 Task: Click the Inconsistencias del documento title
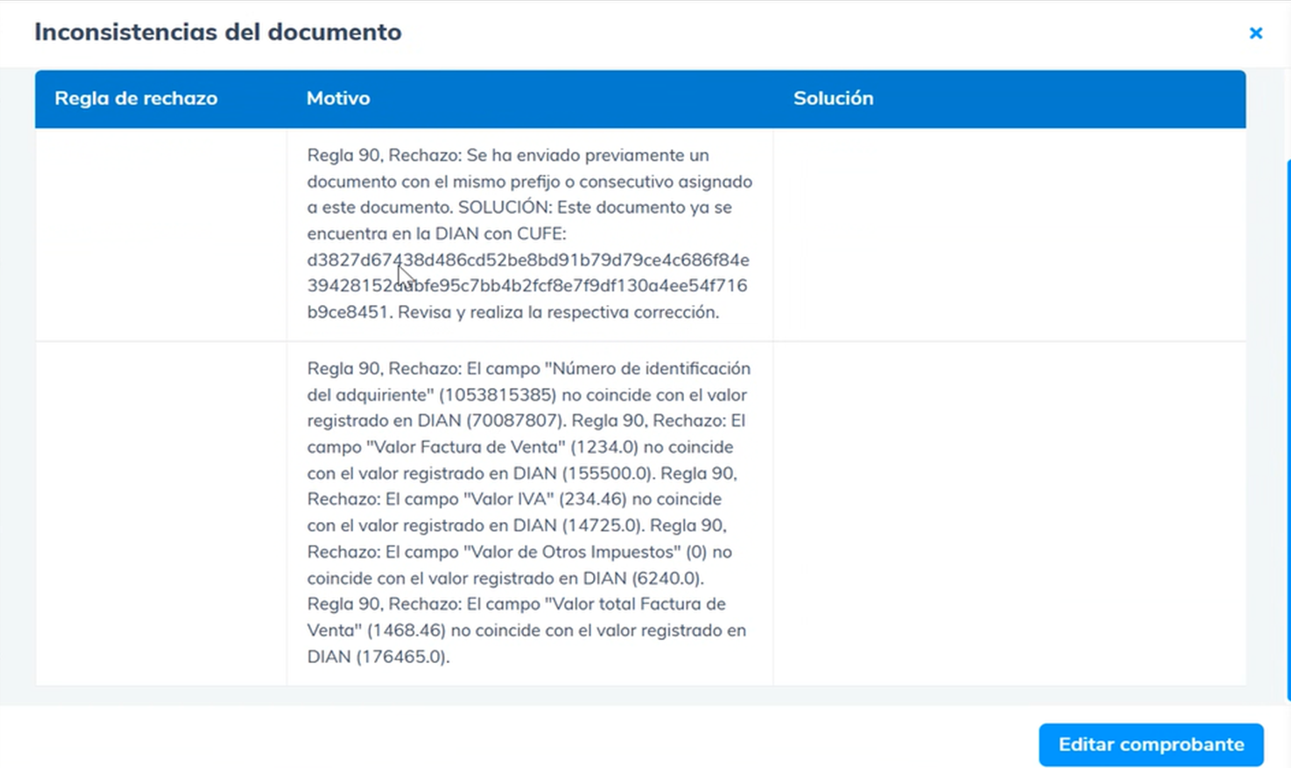(x=218, y=32)
